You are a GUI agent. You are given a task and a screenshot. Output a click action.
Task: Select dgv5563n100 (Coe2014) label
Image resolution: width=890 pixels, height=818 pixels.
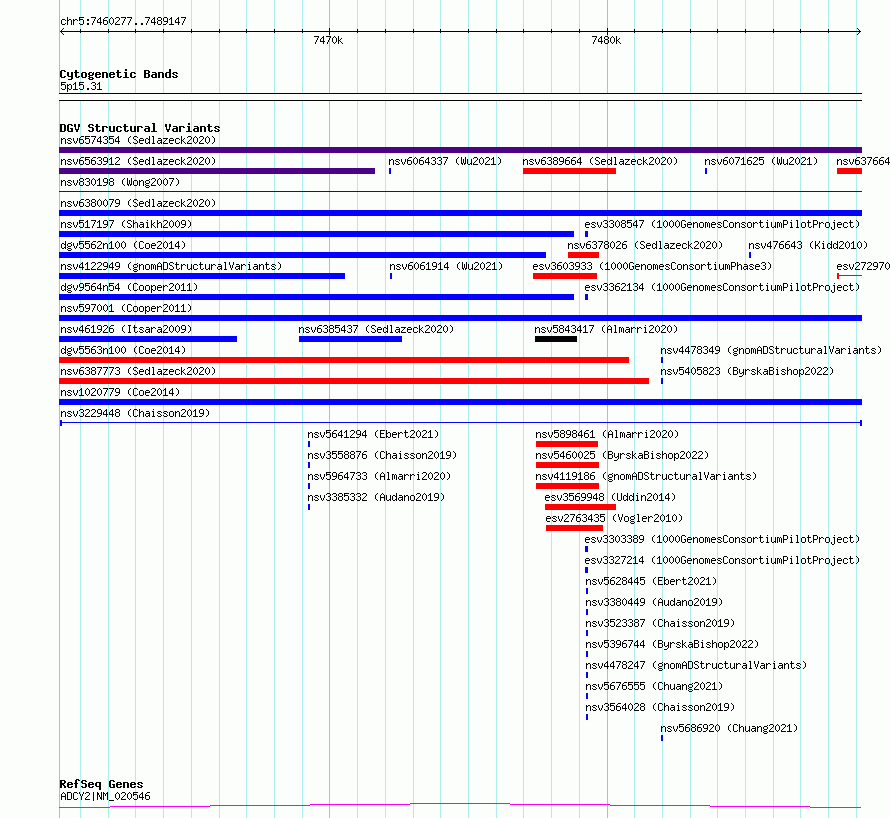(123, 350)
